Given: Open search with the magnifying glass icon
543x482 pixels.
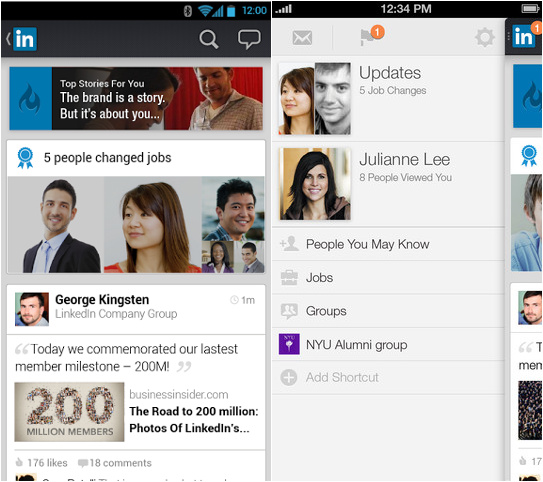Looking at the screenshot, I should click(208, 39).
